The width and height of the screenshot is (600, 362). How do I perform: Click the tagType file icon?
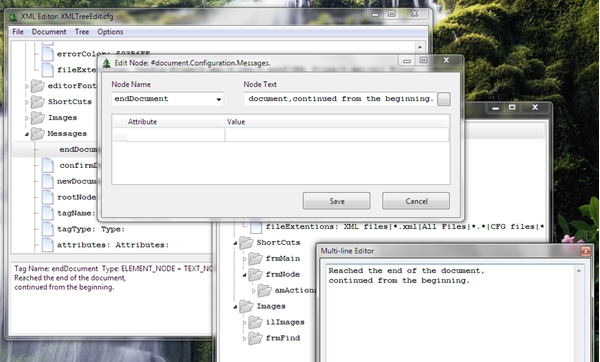pyautogui.click(x=47, y=229)
